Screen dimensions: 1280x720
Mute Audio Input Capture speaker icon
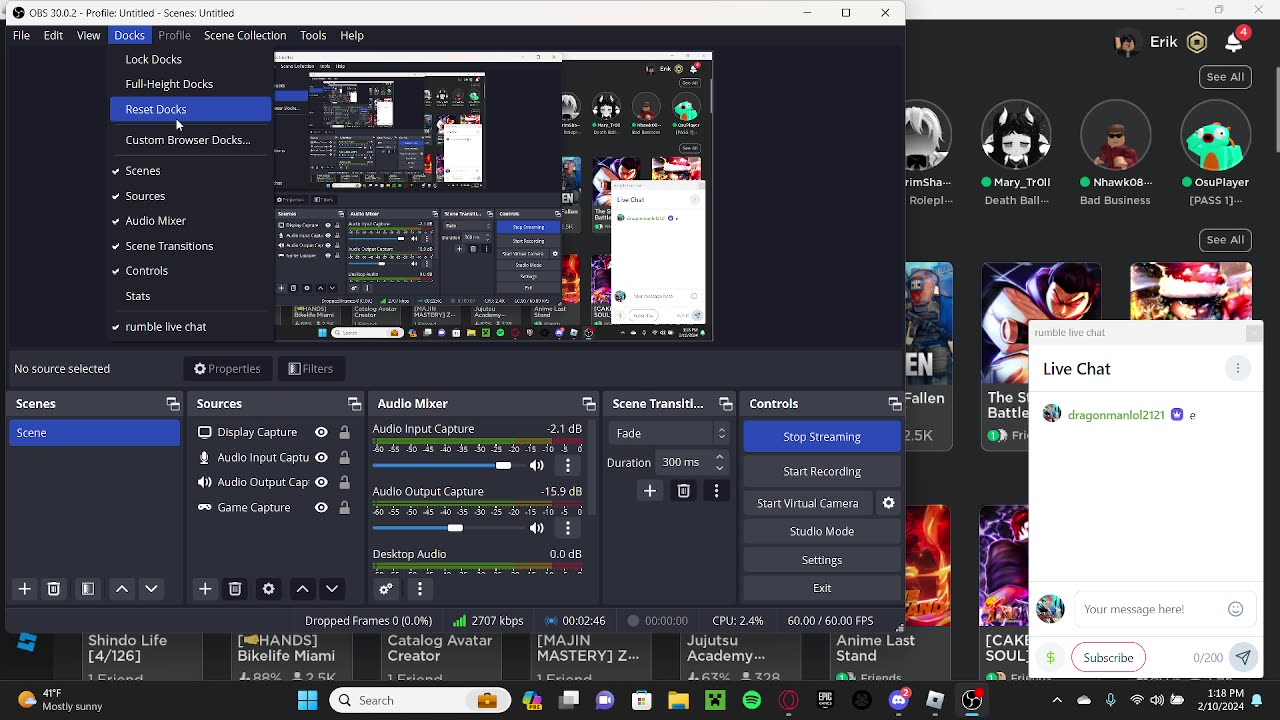click(x=537, y=466)
